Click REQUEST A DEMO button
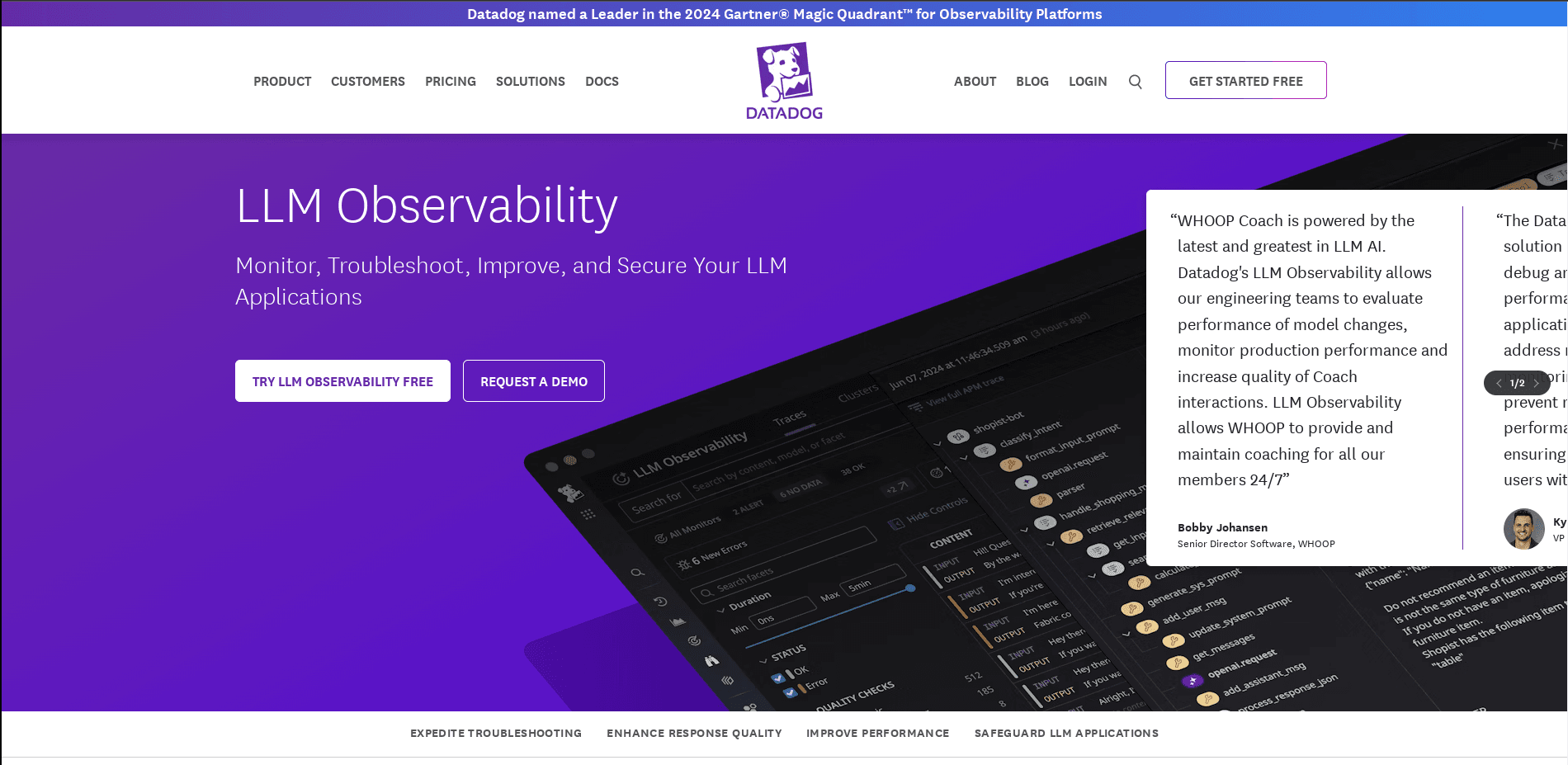Screen dimensions: 1568x765 click(534, 381)
